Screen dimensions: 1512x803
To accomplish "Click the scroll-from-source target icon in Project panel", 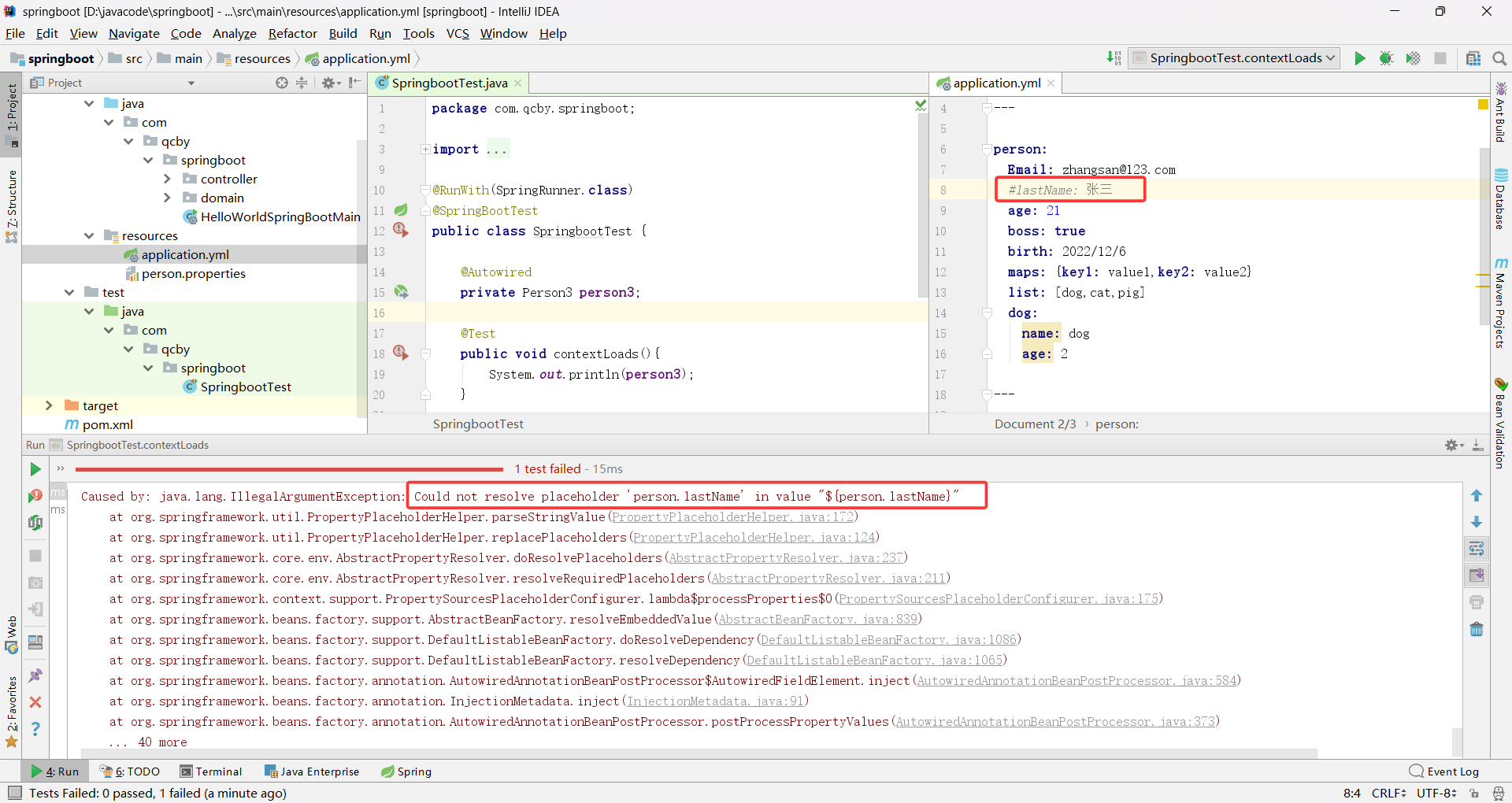I will tap(281, 83).
